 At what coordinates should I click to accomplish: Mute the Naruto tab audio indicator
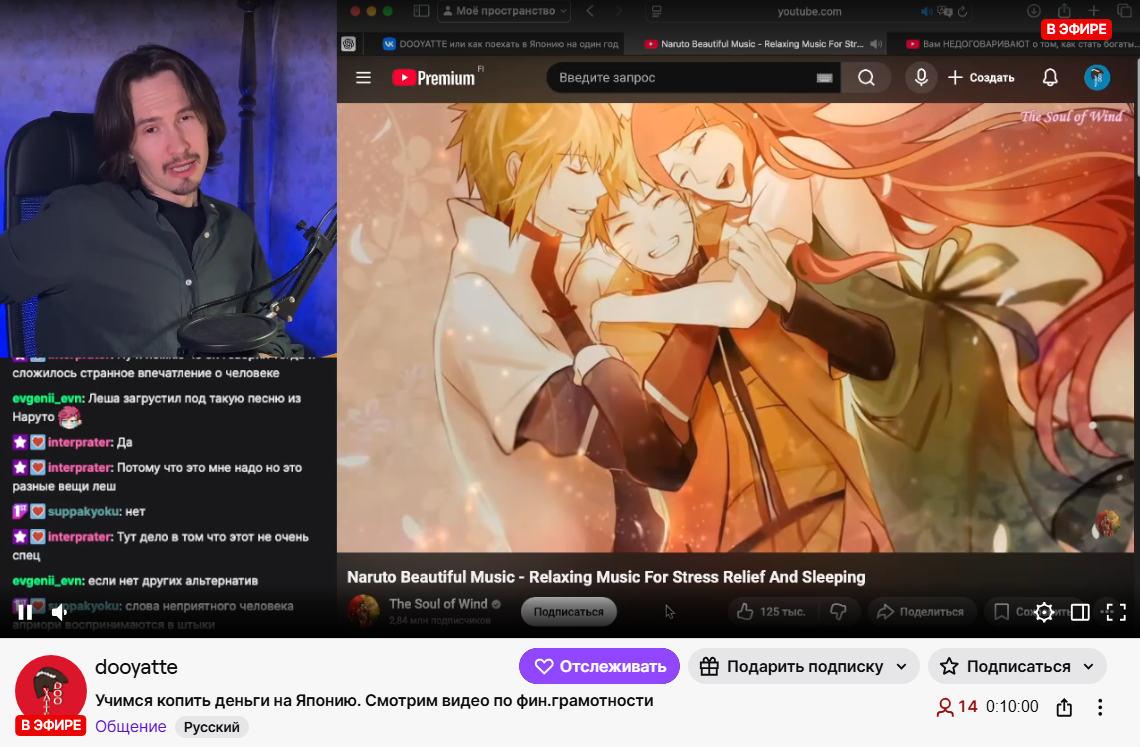(876, 44)
